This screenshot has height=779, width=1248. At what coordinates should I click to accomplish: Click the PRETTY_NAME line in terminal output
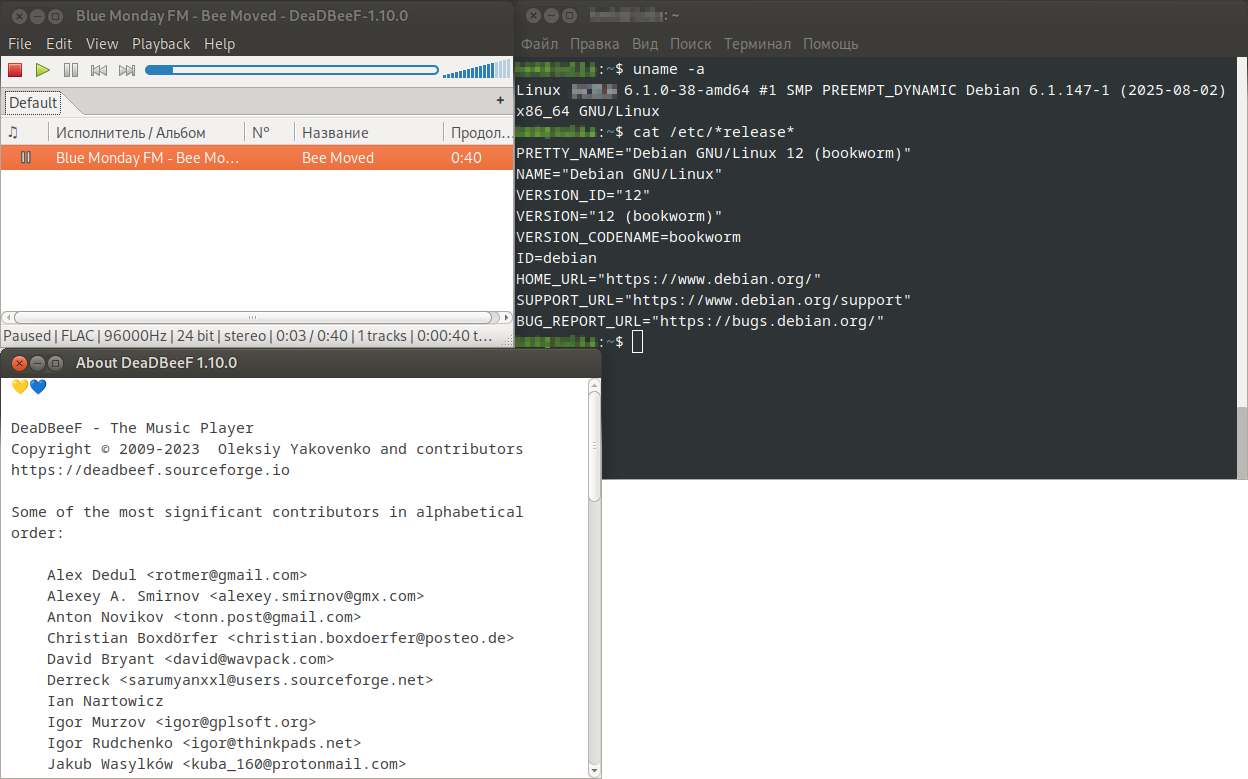coord(714,153)
